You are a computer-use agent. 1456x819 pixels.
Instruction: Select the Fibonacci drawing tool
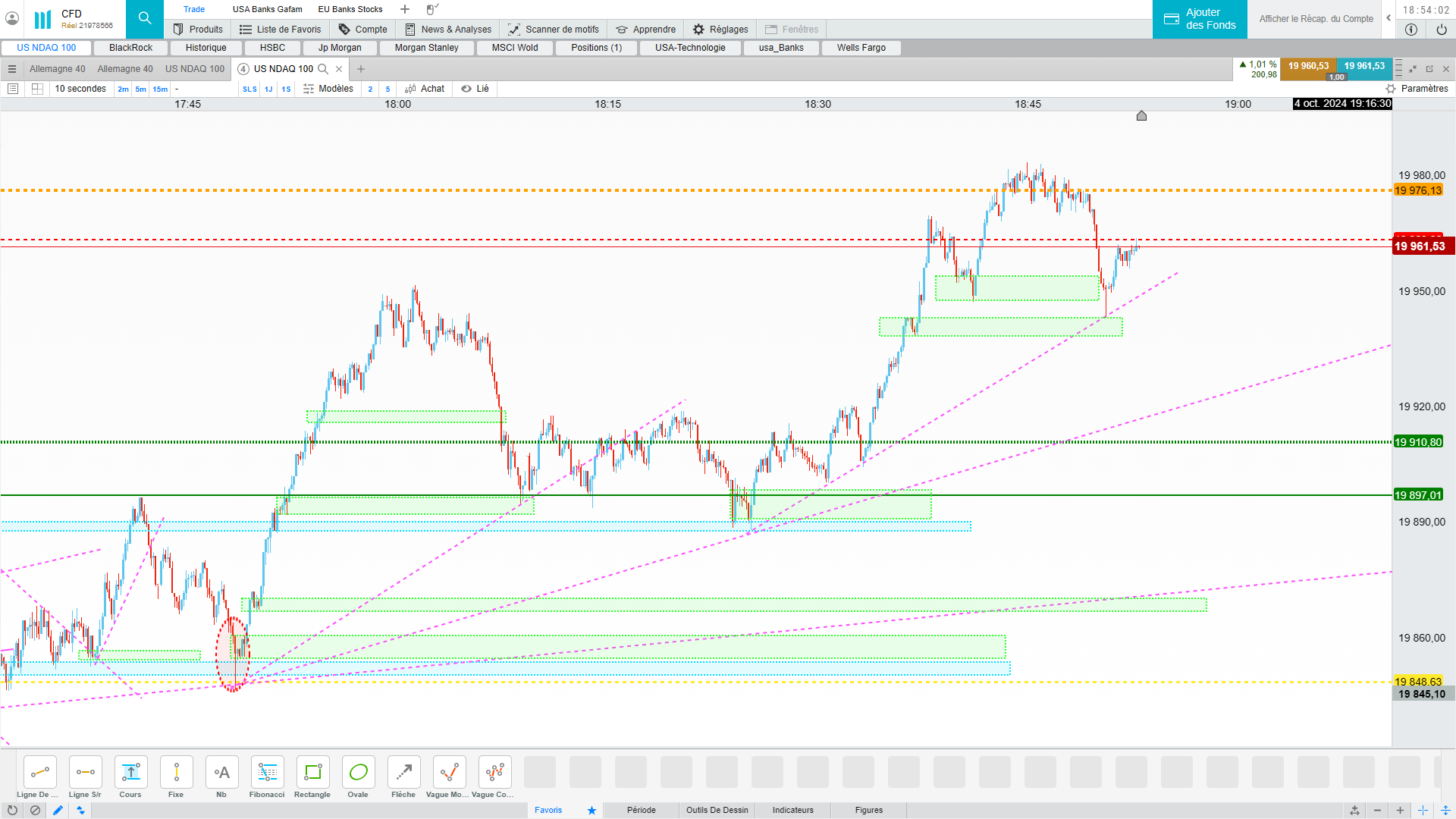click(267, 773)
